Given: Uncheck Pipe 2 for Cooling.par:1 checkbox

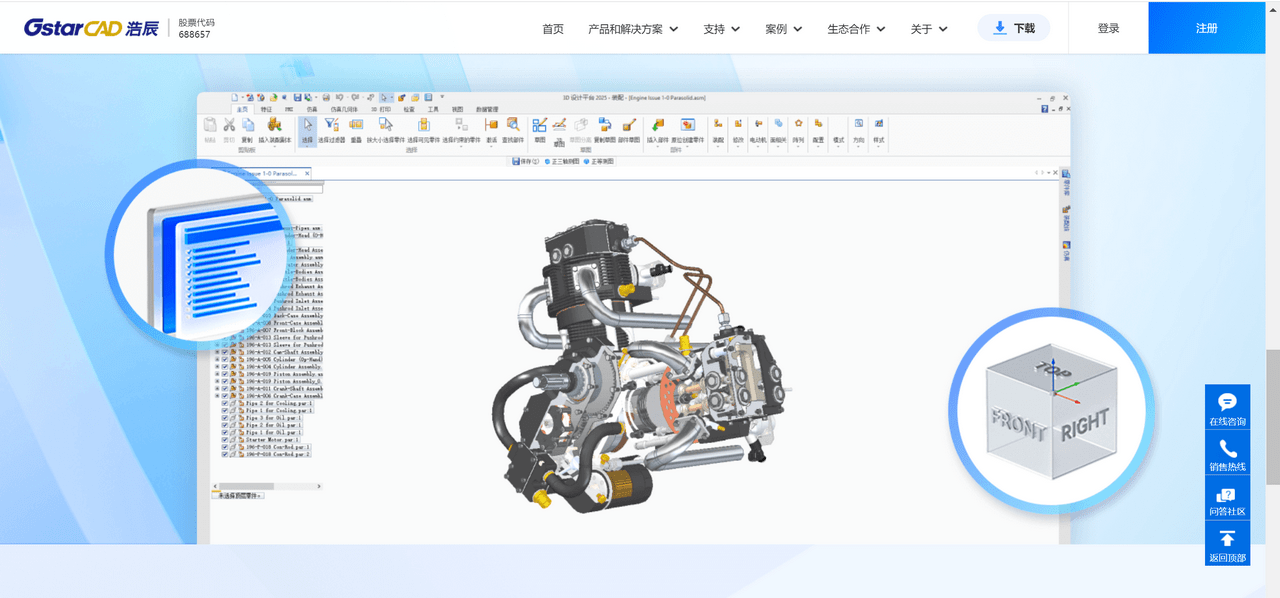Looking at the screenshot, I should tap(225, 403).
